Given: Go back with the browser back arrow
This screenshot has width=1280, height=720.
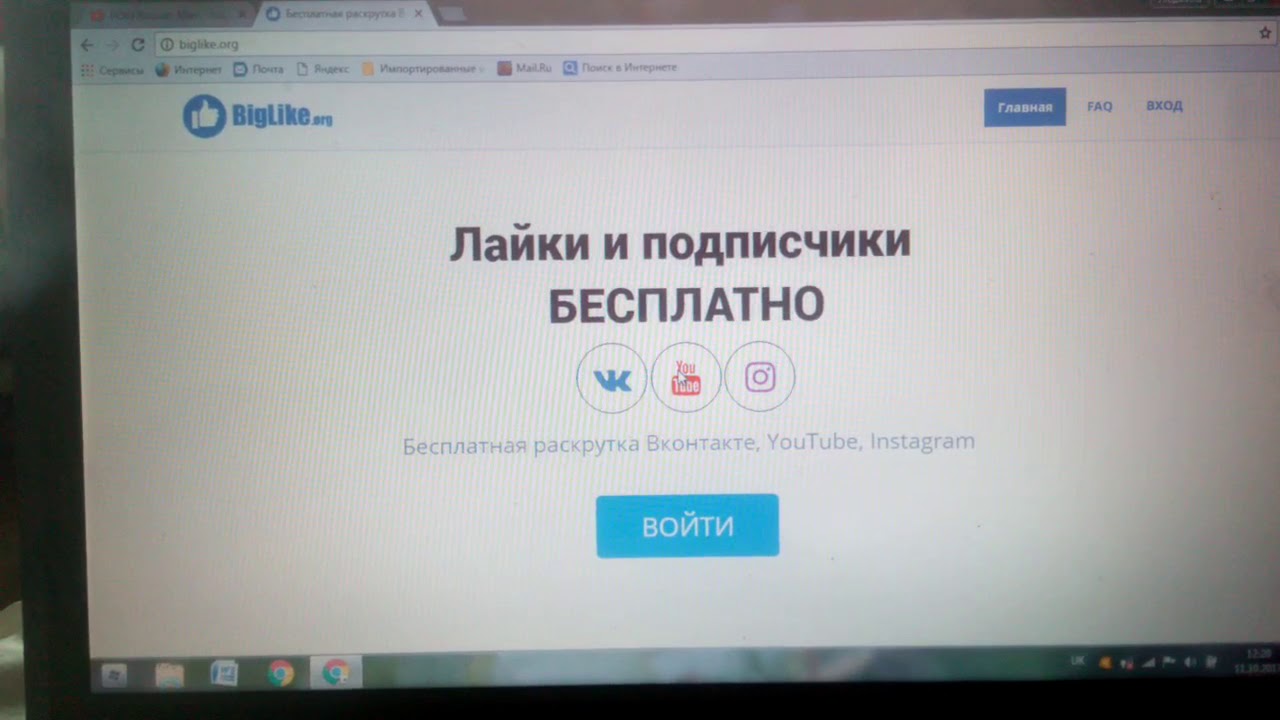Looking at the screenshot, I should (x=87, y=45).
